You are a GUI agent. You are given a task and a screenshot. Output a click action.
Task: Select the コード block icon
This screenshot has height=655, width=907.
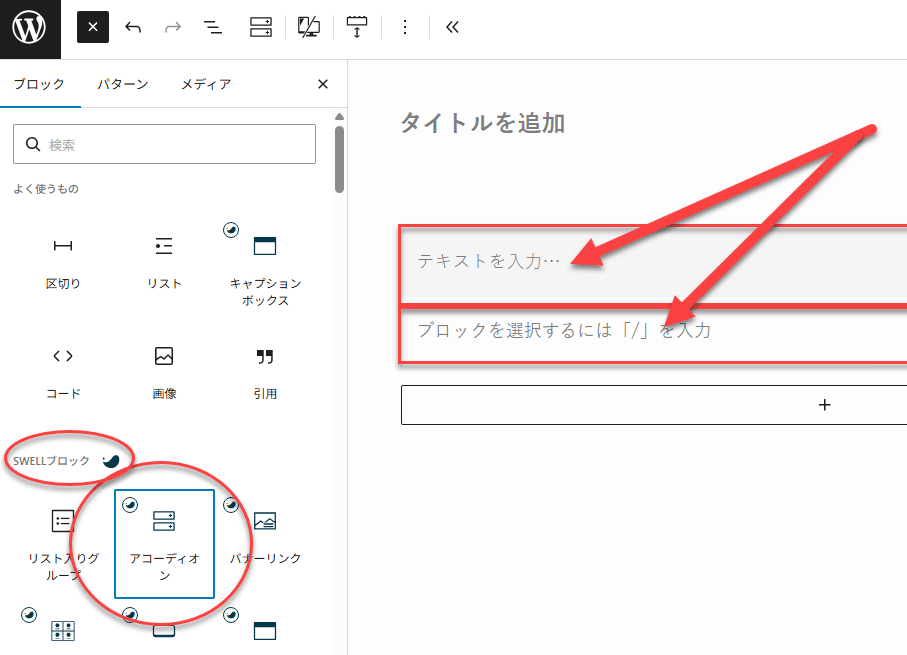(62, 356)
